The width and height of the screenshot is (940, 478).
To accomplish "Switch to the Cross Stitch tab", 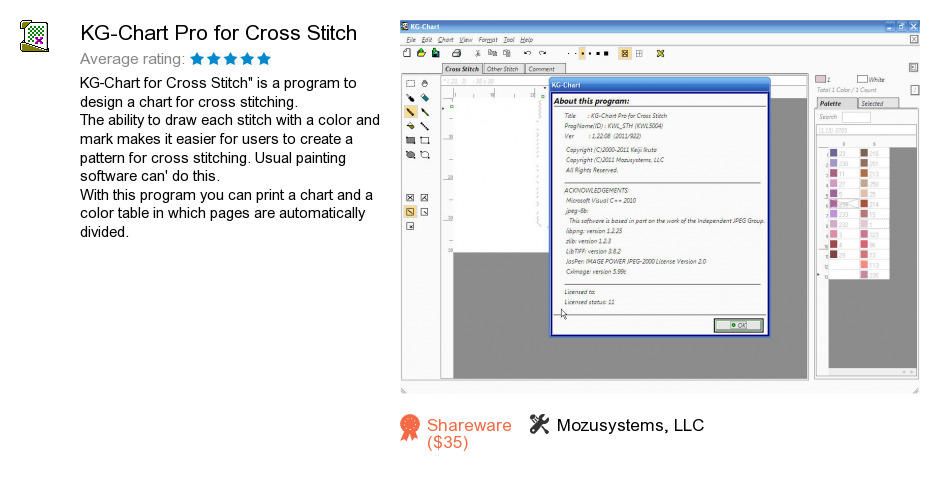I will click(x=462, y=69).
